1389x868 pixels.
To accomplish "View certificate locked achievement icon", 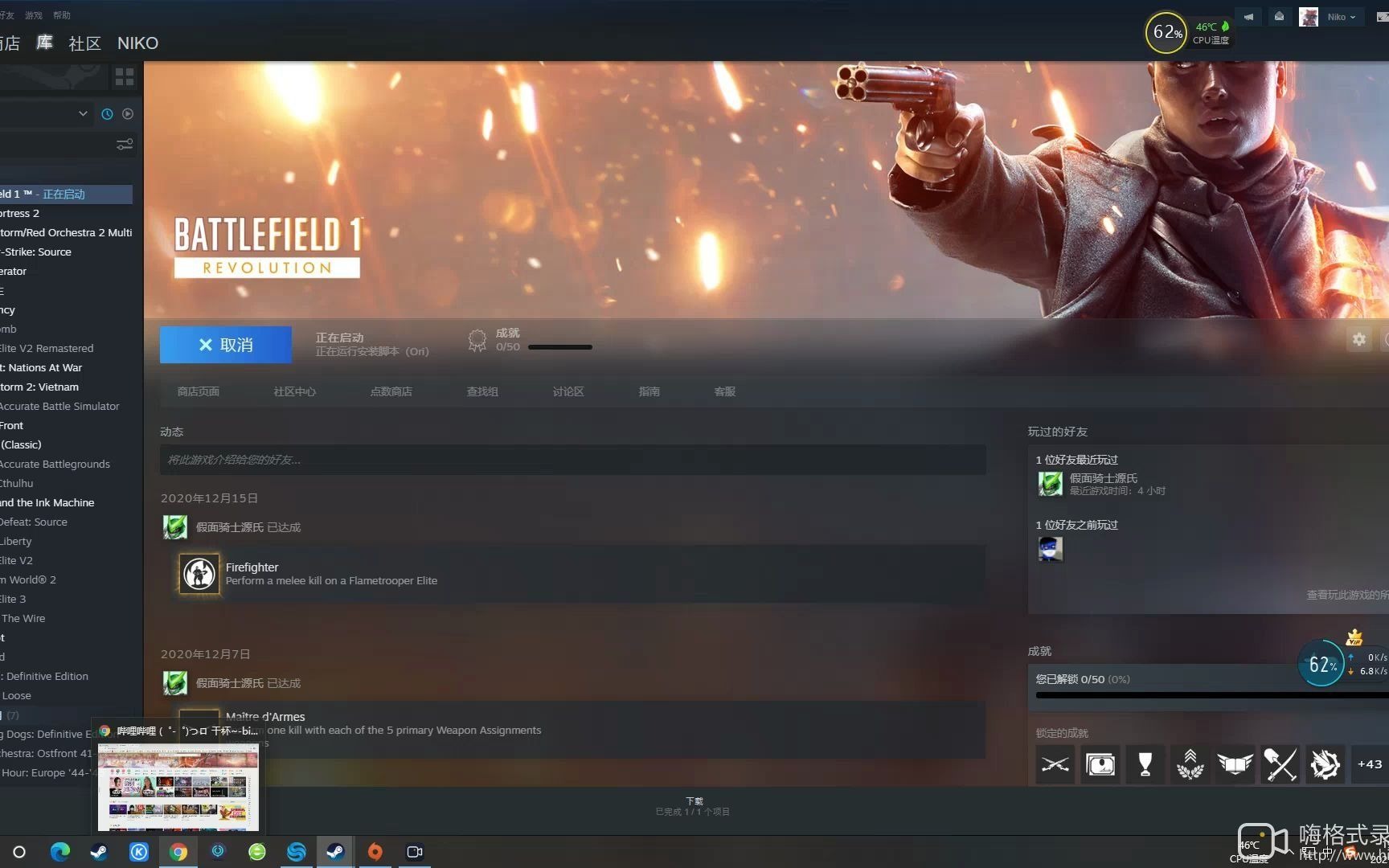I will coord(1100,764).
